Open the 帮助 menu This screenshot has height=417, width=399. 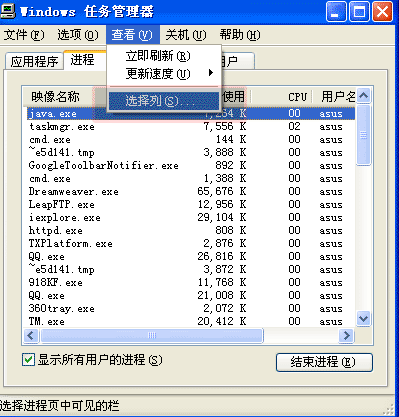[240, 35]
